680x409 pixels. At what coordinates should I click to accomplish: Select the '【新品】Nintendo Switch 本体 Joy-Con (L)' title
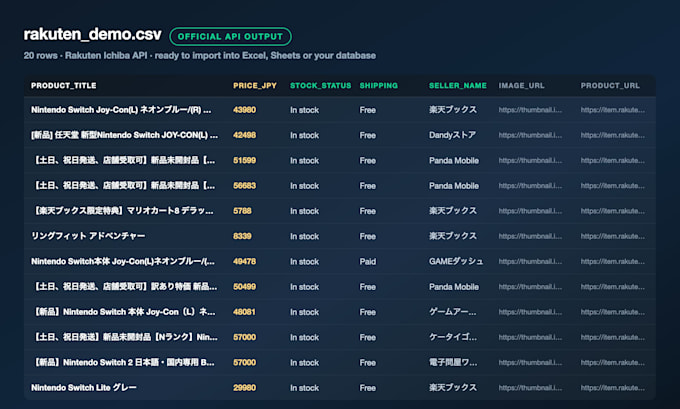coord(123,311)
